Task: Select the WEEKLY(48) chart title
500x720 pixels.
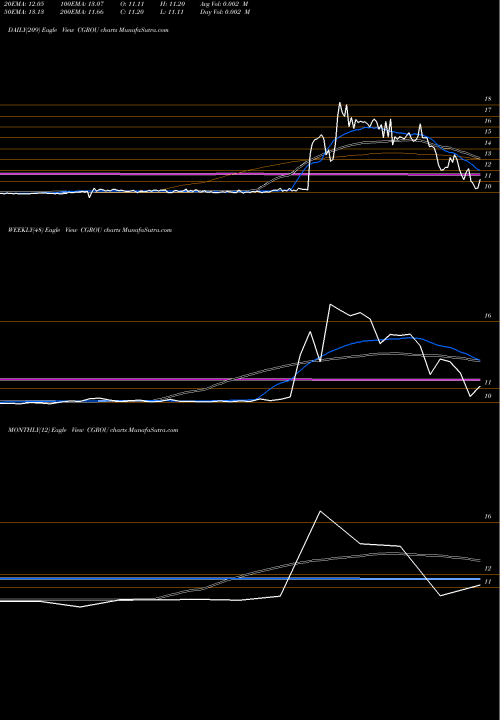Action: 90,230
